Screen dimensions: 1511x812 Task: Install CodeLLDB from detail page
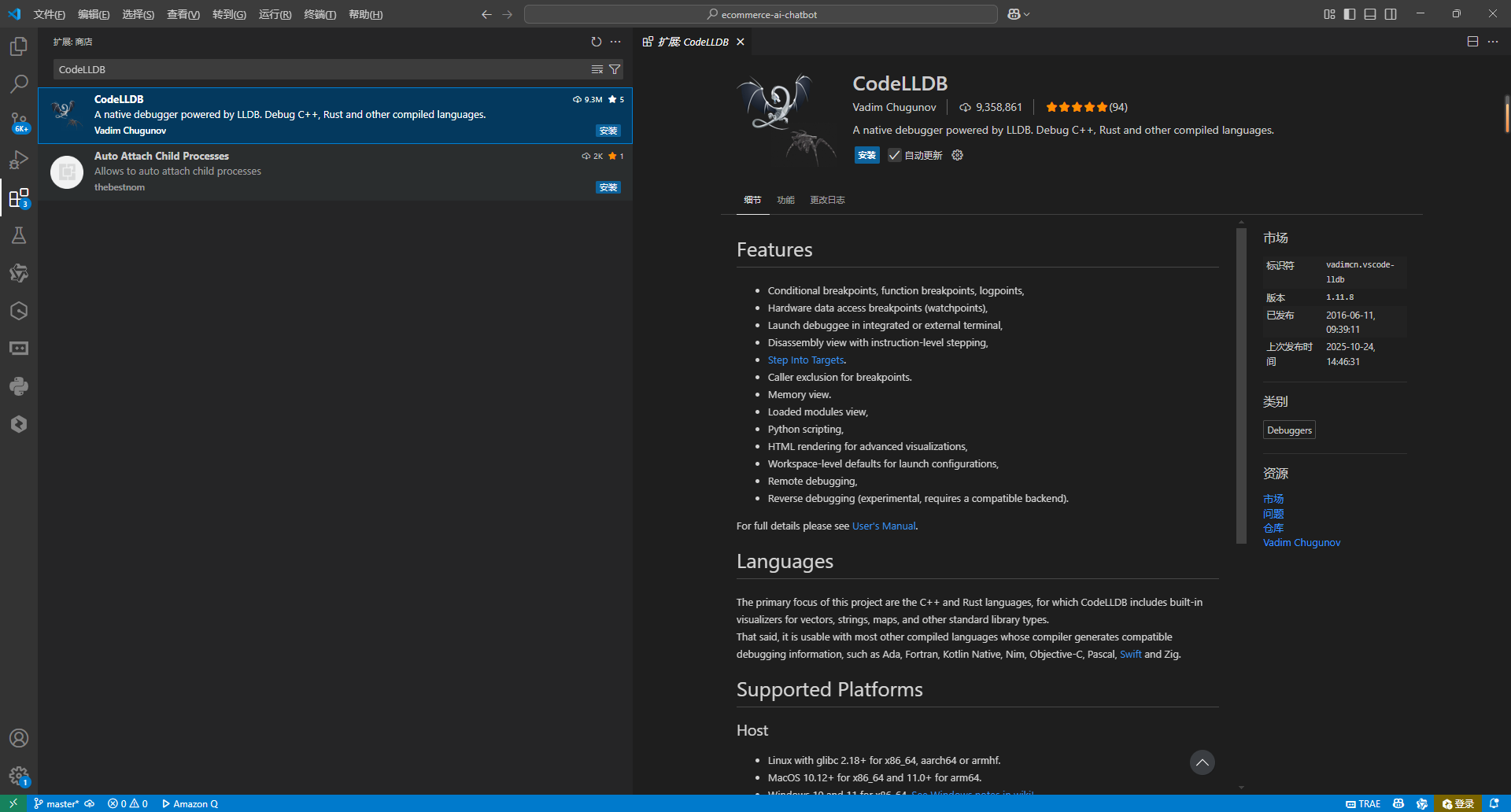(866, 155)
